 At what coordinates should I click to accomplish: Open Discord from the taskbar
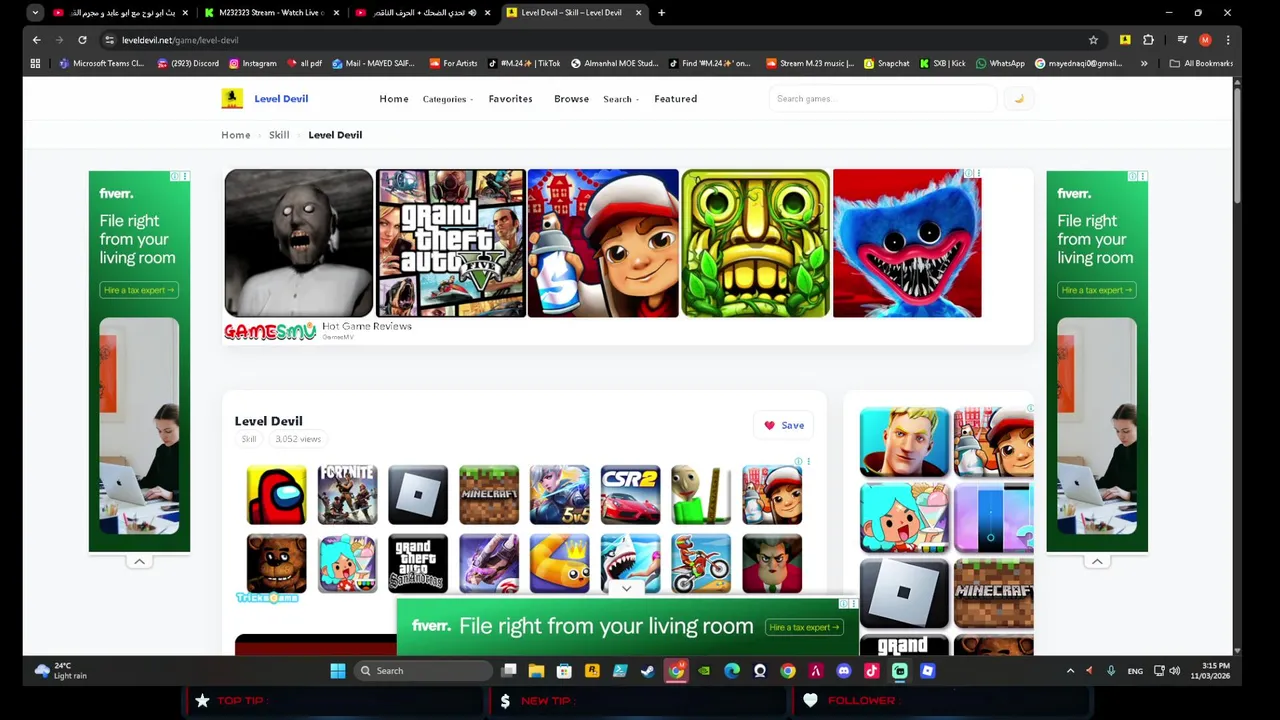coord(844,671)
